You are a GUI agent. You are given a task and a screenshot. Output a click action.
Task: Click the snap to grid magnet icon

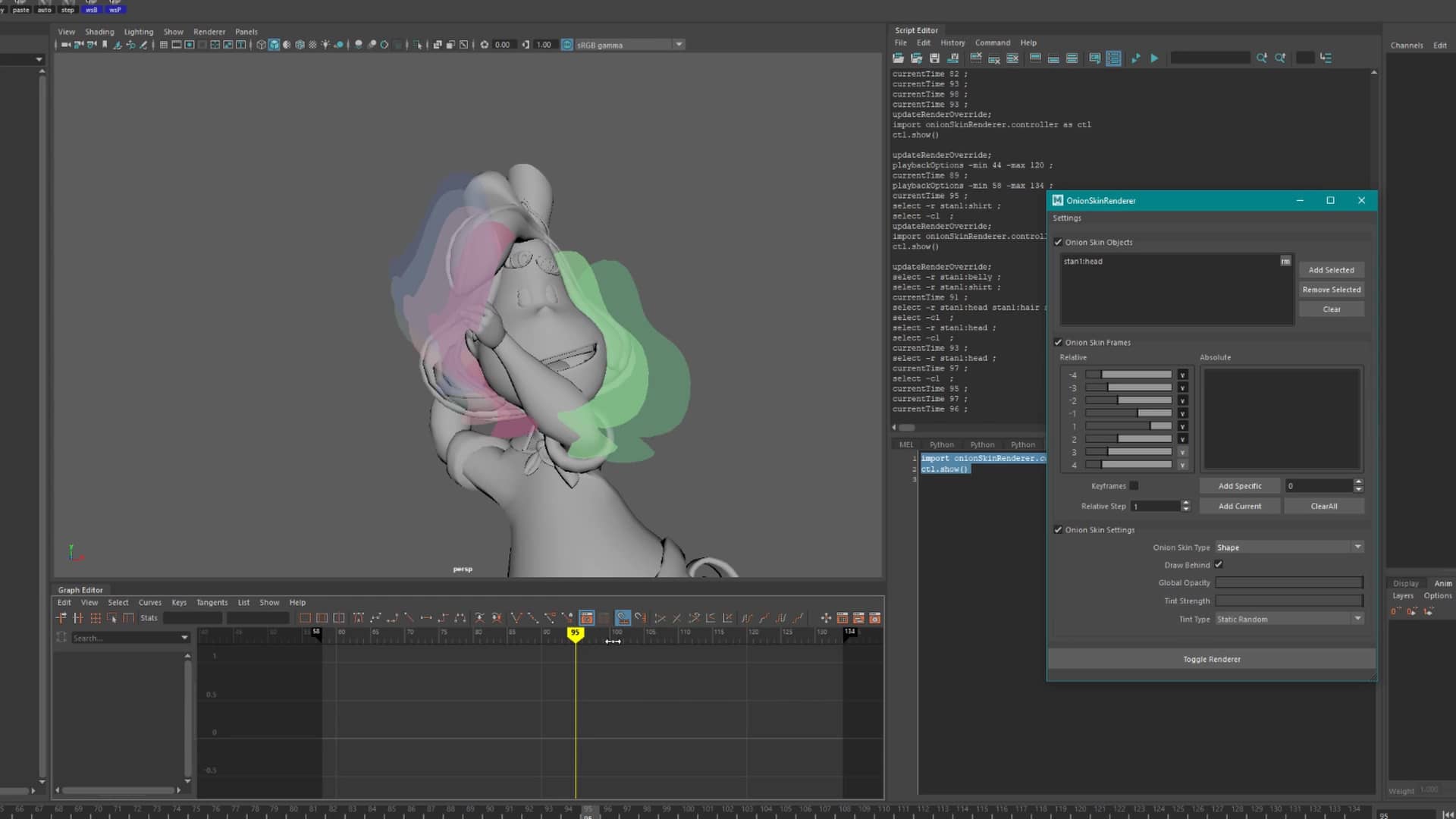click(622, 618)
